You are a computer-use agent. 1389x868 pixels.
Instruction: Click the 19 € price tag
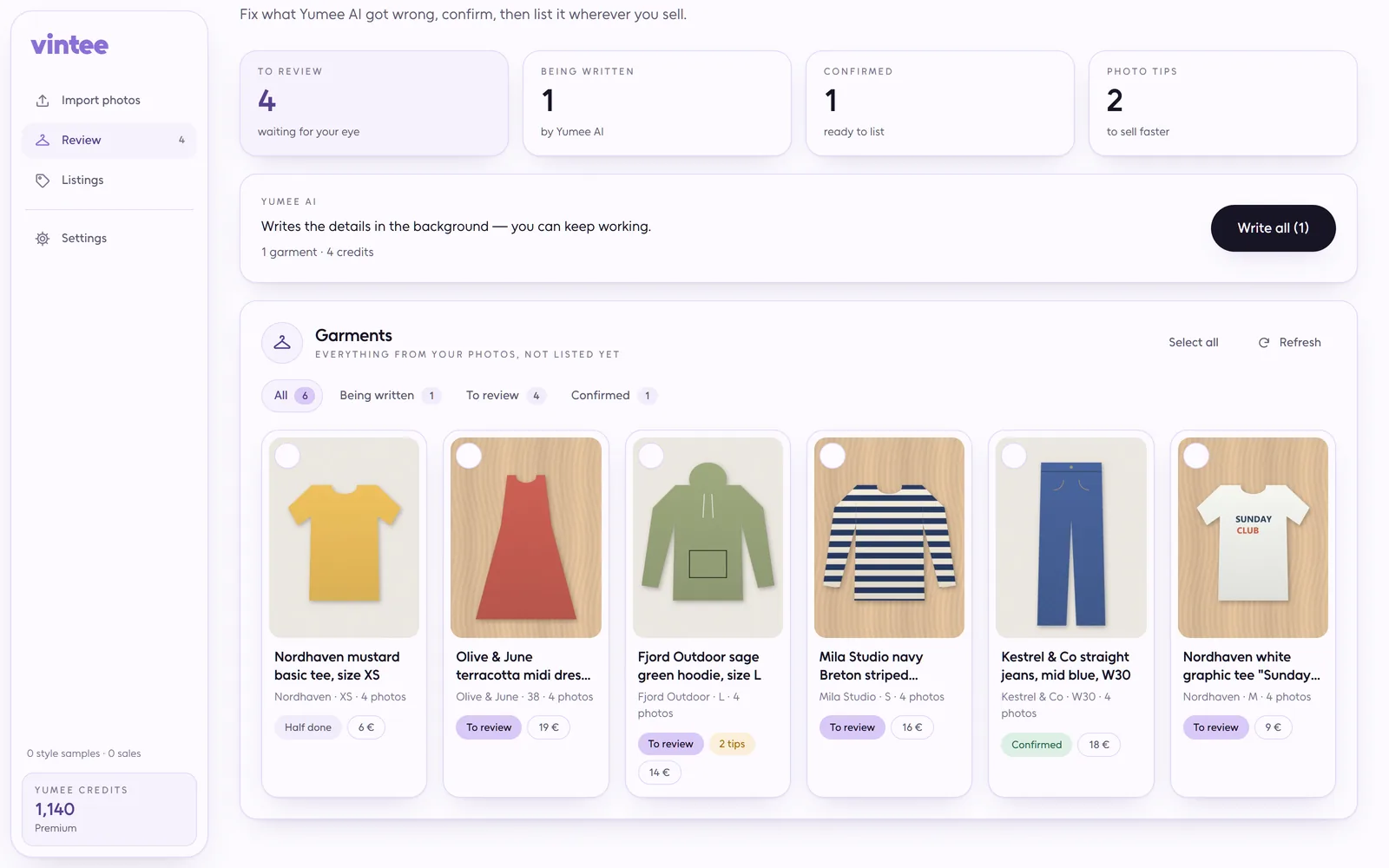549,727
